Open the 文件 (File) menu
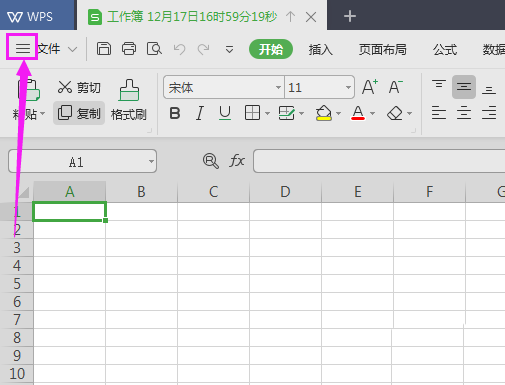Screen dimensions: 505x385 click(x=49, y=49)
